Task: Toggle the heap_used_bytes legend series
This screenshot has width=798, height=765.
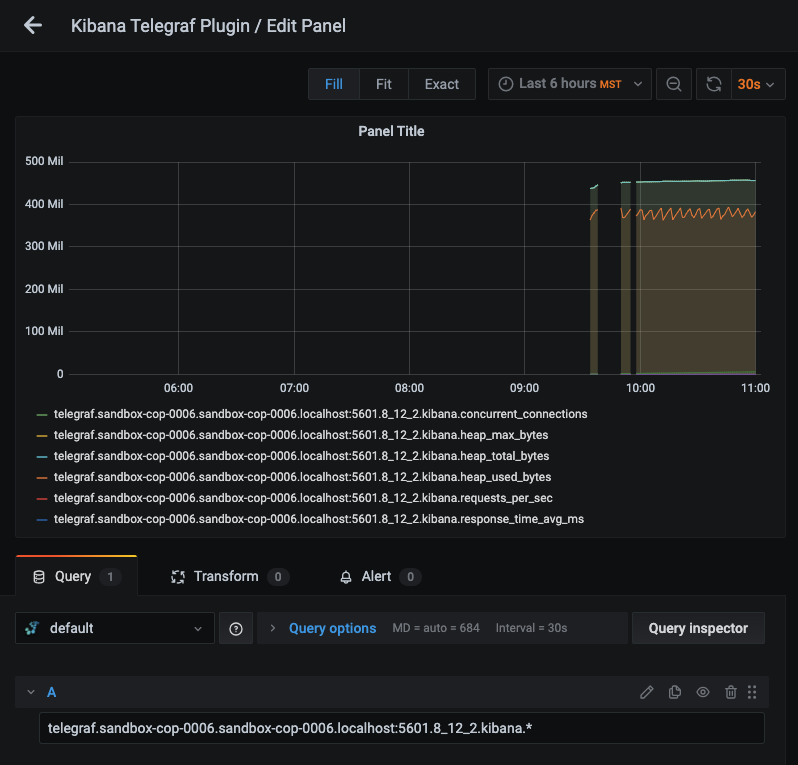Action: point(302,477)
